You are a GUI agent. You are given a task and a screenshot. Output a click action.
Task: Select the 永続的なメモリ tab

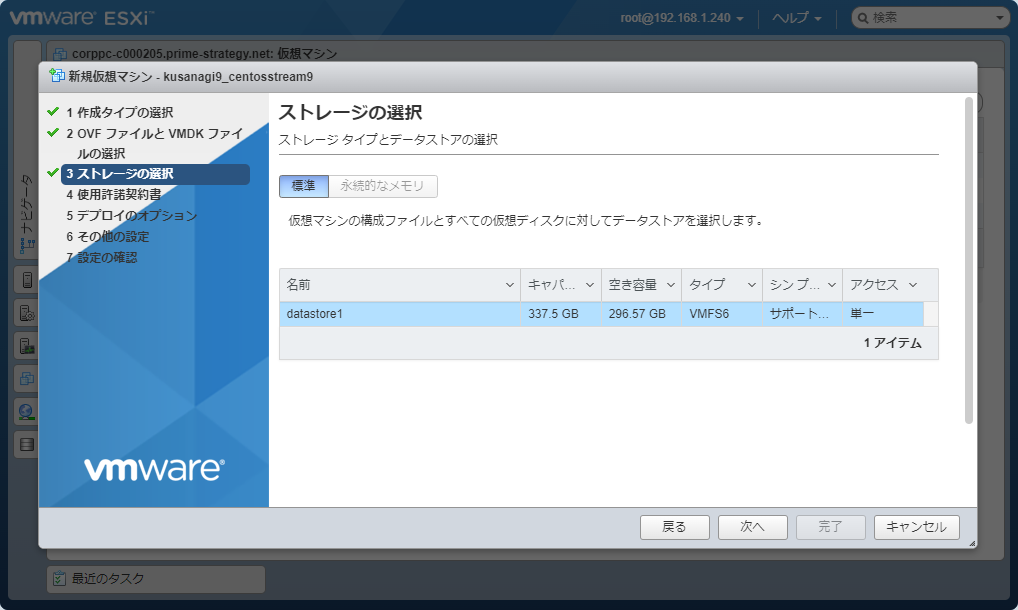coord(382,186)
